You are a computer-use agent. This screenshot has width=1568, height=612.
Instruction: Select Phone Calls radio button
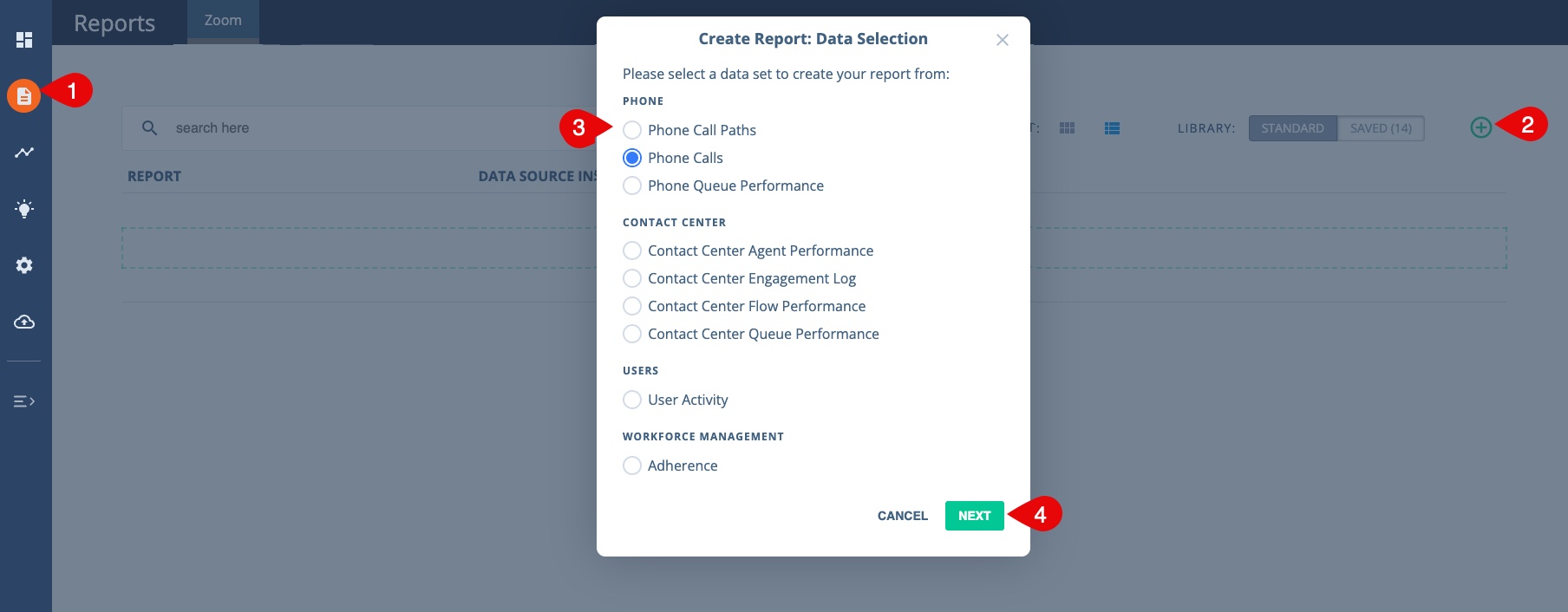point(632,158)
